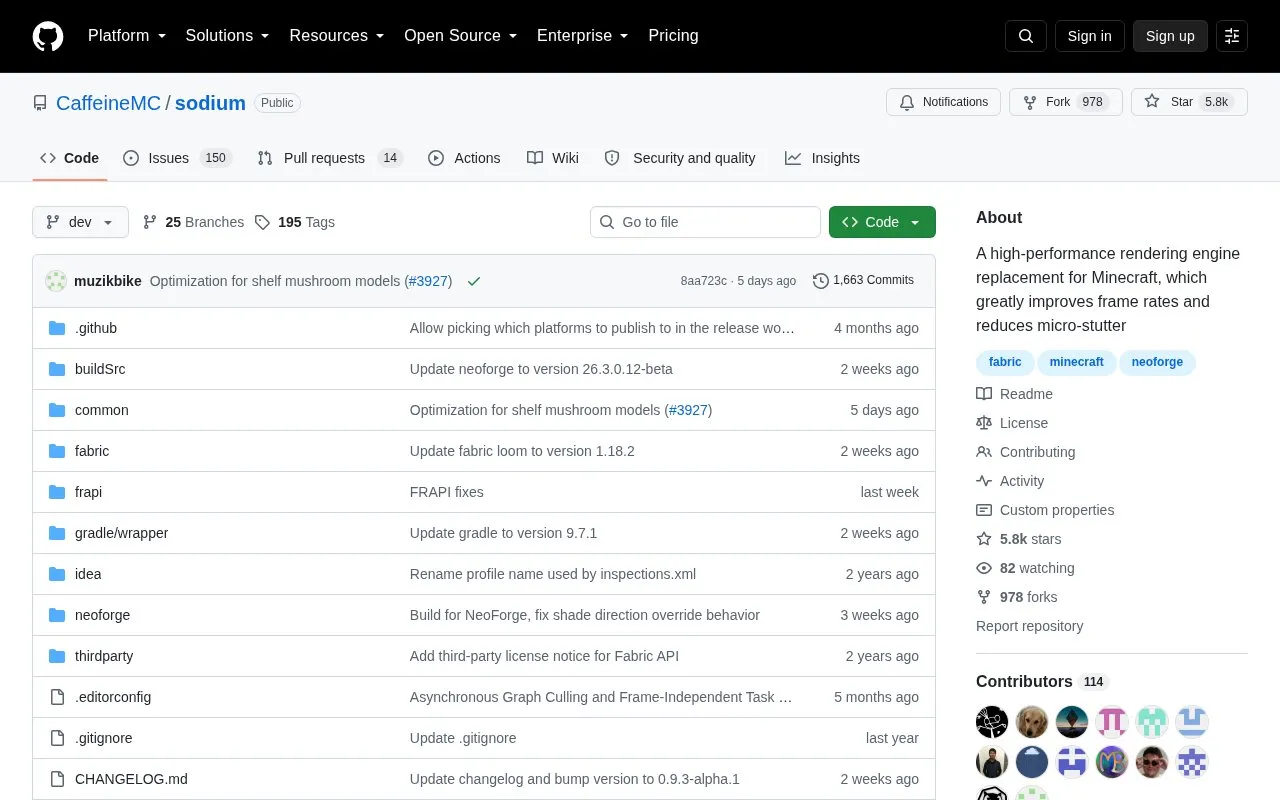This screenshot has width=1280, height=800.
Task: Open the License link
Action: point(1012,423)
